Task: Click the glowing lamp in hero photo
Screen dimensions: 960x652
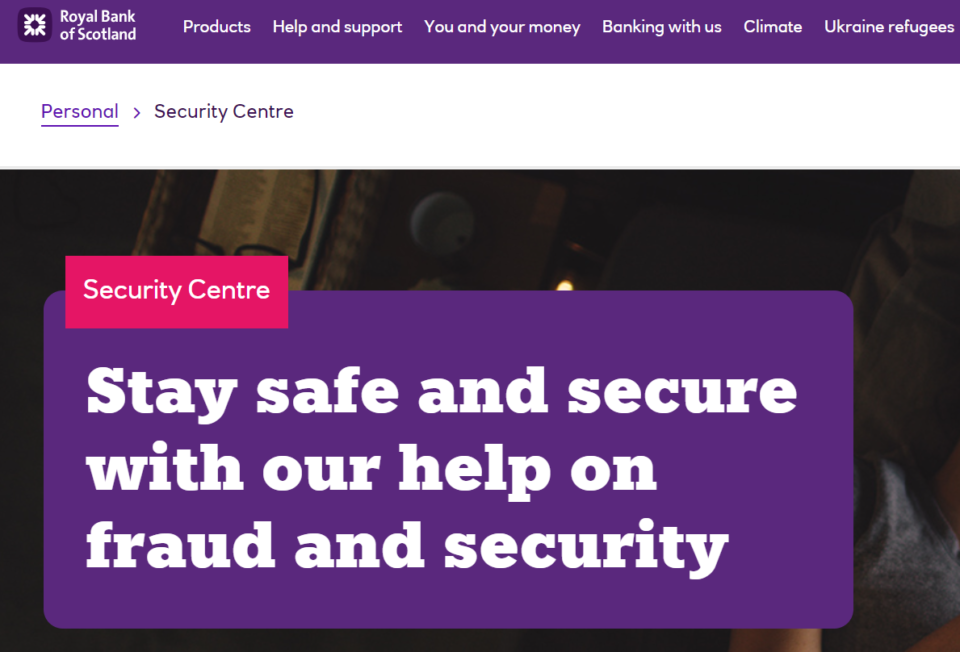Action: click(564, 285)
